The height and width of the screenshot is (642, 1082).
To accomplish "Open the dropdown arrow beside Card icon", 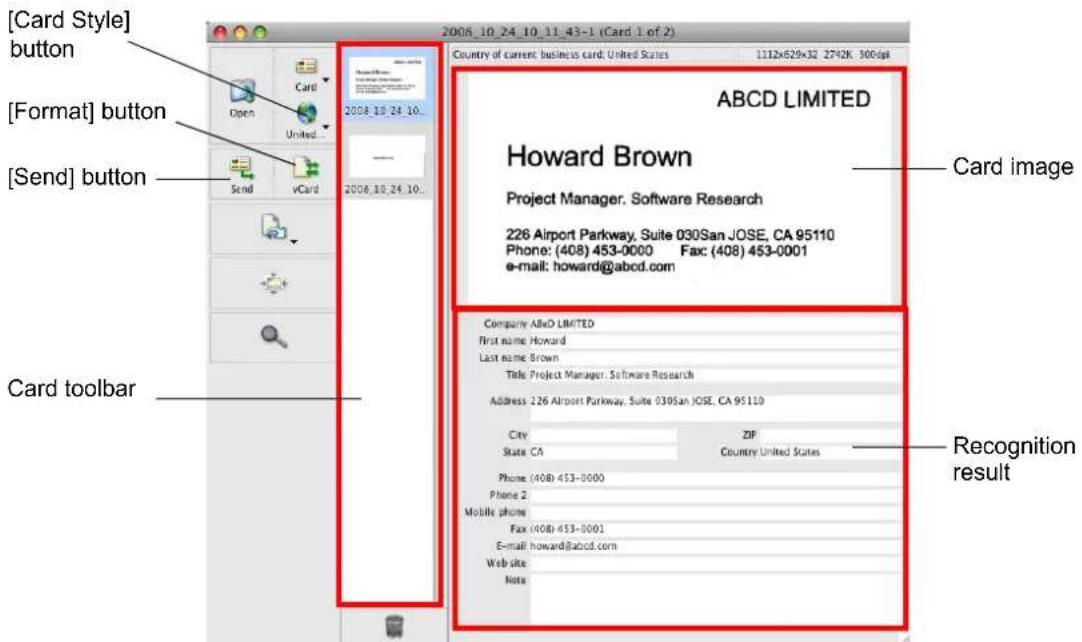I will tap(326, 80).
